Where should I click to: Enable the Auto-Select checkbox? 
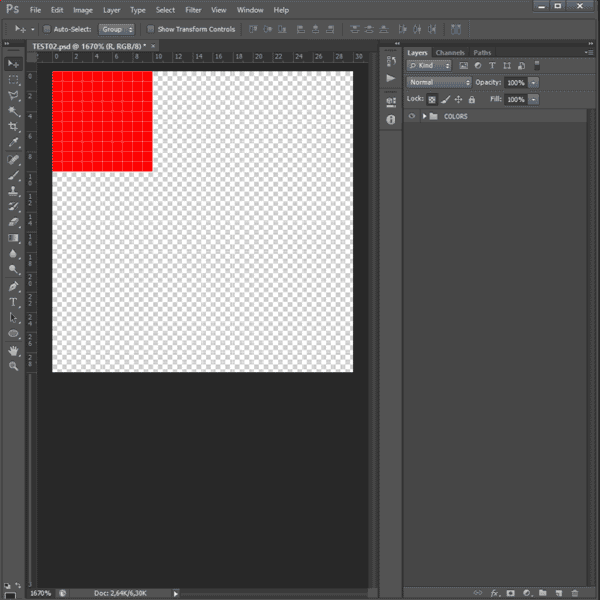(47, 29)
